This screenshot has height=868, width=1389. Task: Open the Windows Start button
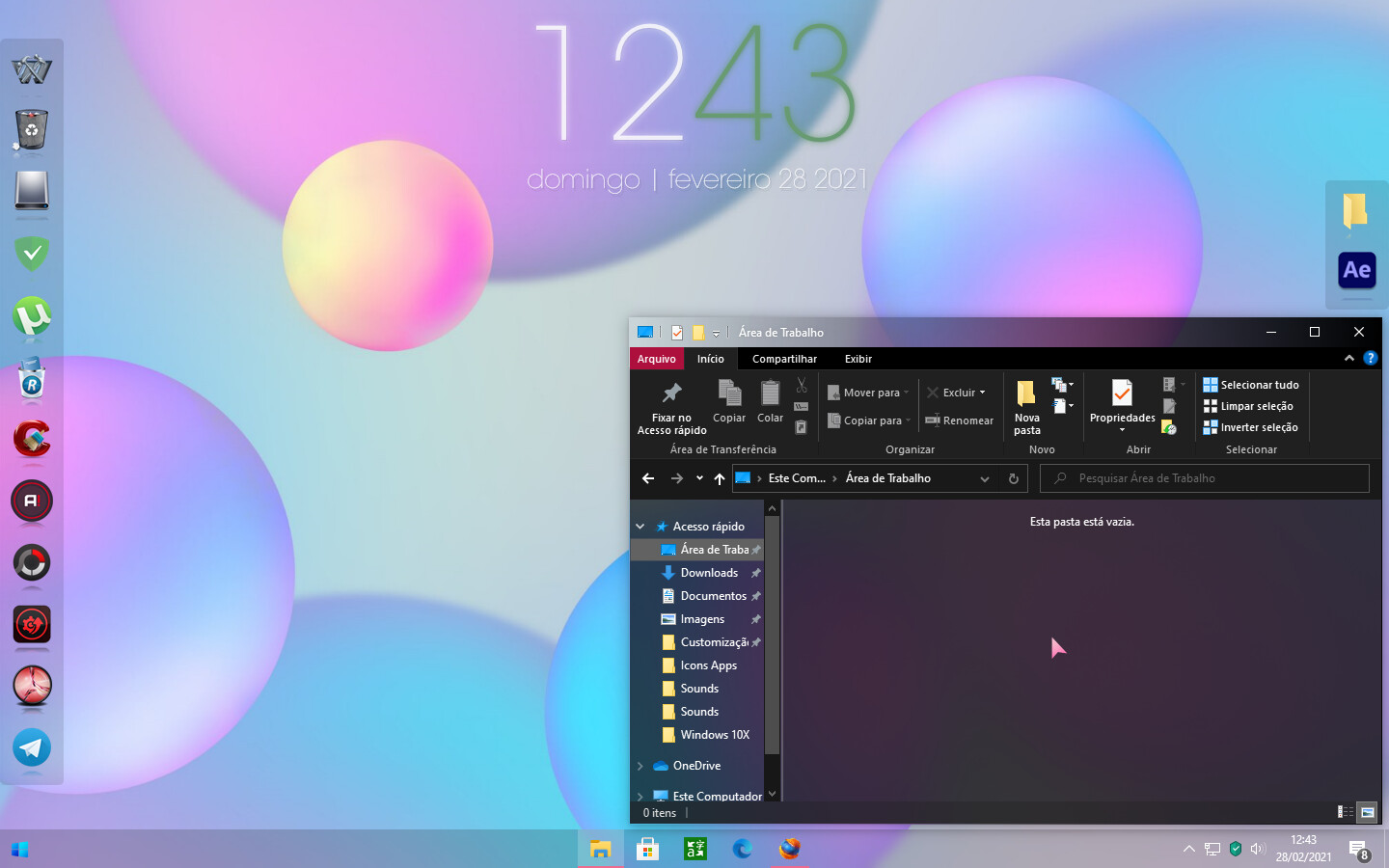click(20, 850)
